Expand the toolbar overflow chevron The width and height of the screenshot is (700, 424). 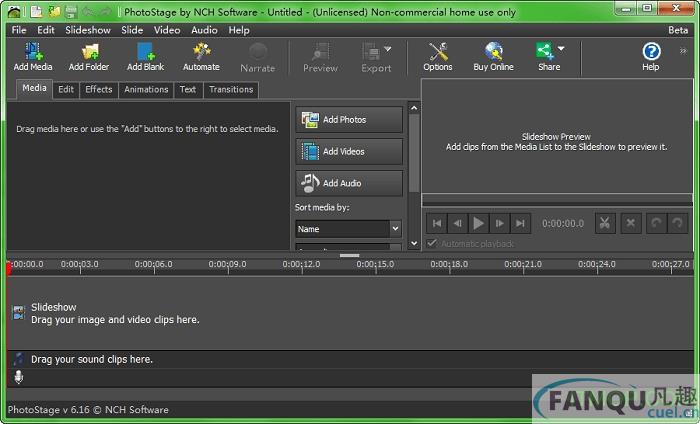point(683,51)
